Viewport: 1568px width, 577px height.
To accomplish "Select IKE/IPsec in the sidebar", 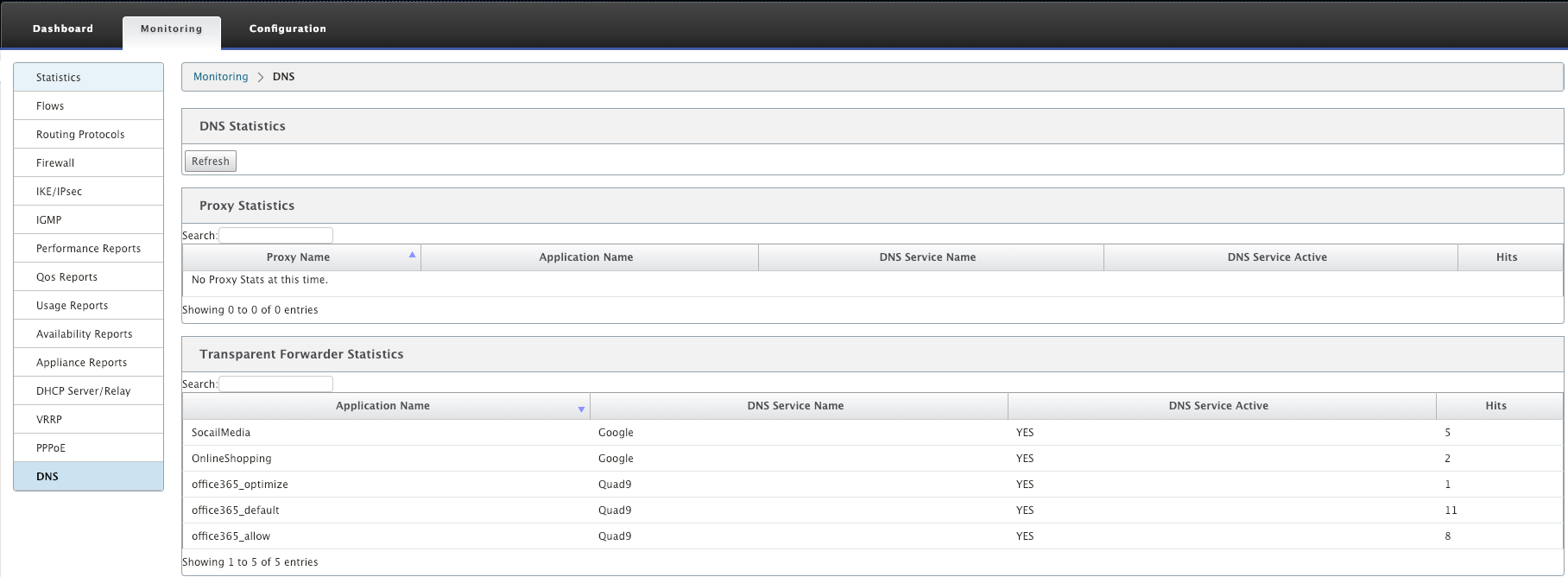I will coord(88,192).
